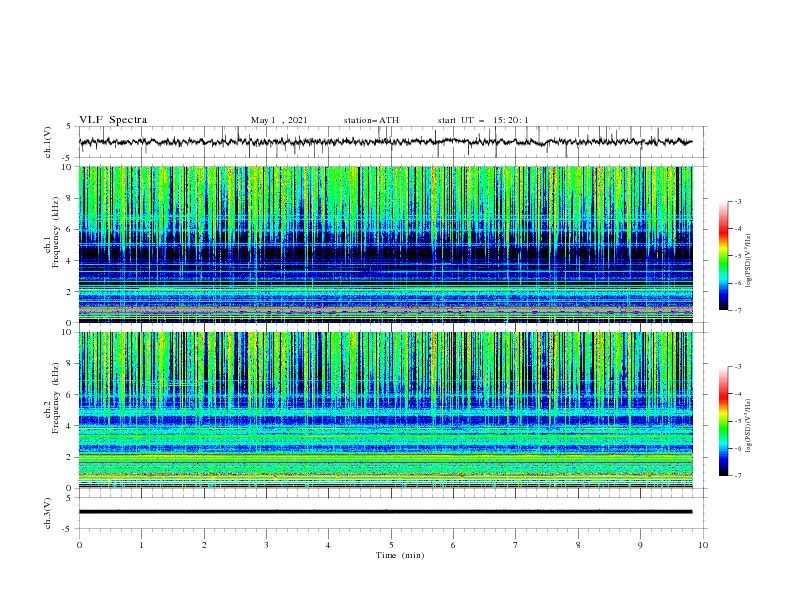Click the "7" tick label on Time axis
Screen dimensions: 792x612
click(x=516, y=545)
